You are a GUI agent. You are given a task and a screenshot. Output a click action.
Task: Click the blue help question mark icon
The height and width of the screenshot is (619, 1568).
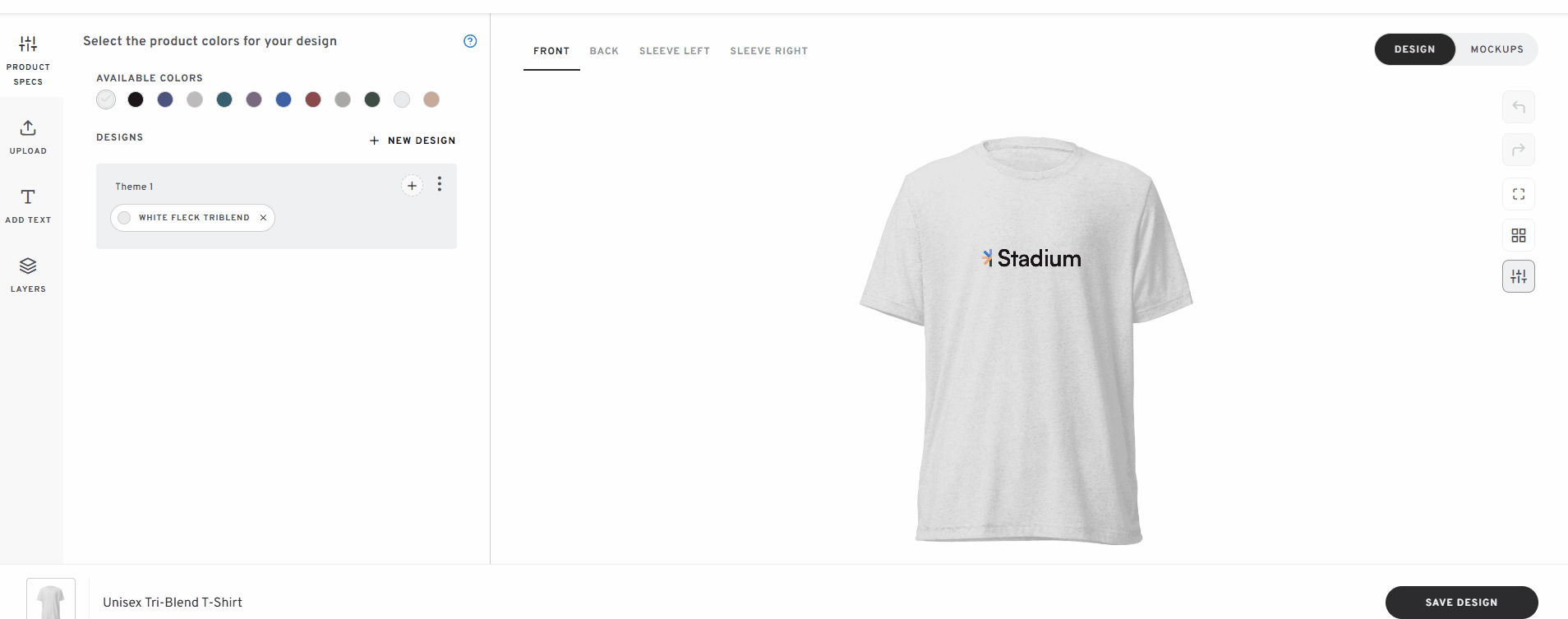470,41
